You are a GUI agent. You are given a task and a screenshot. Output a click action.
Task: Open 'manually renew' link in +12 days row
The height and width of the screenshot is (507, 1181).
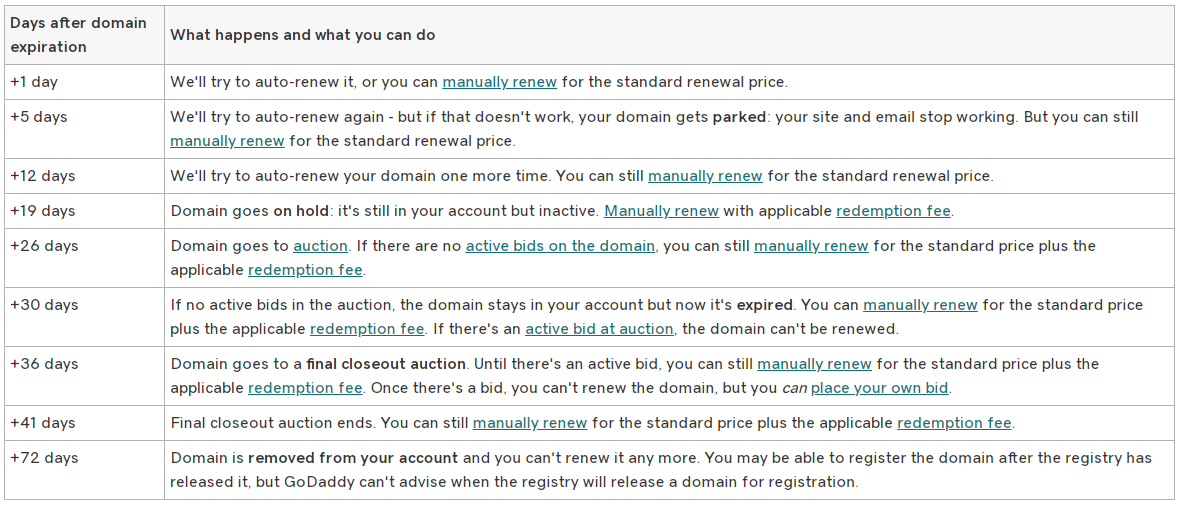point(705,176)
